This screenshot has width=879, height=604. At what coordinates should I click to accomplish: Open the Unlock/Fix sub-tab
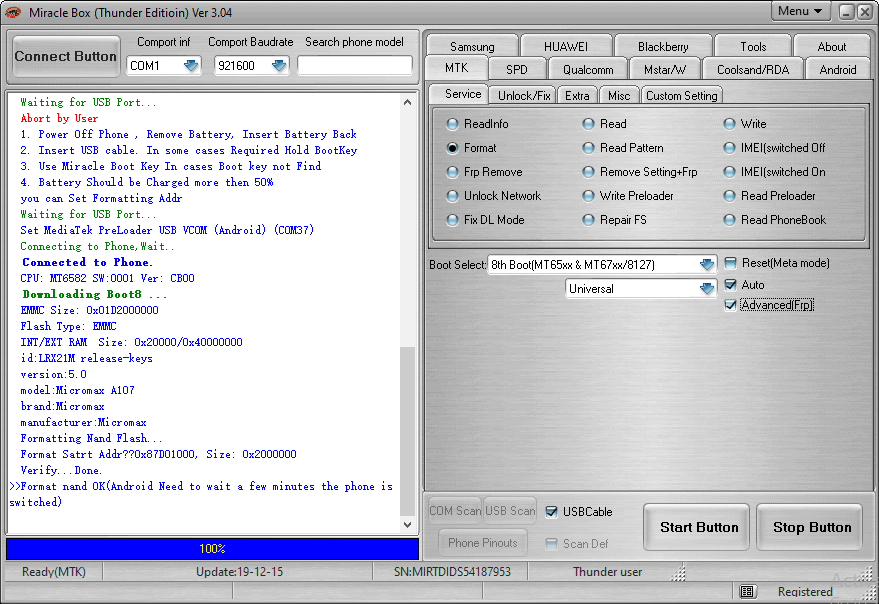click(x=525, y=95)
